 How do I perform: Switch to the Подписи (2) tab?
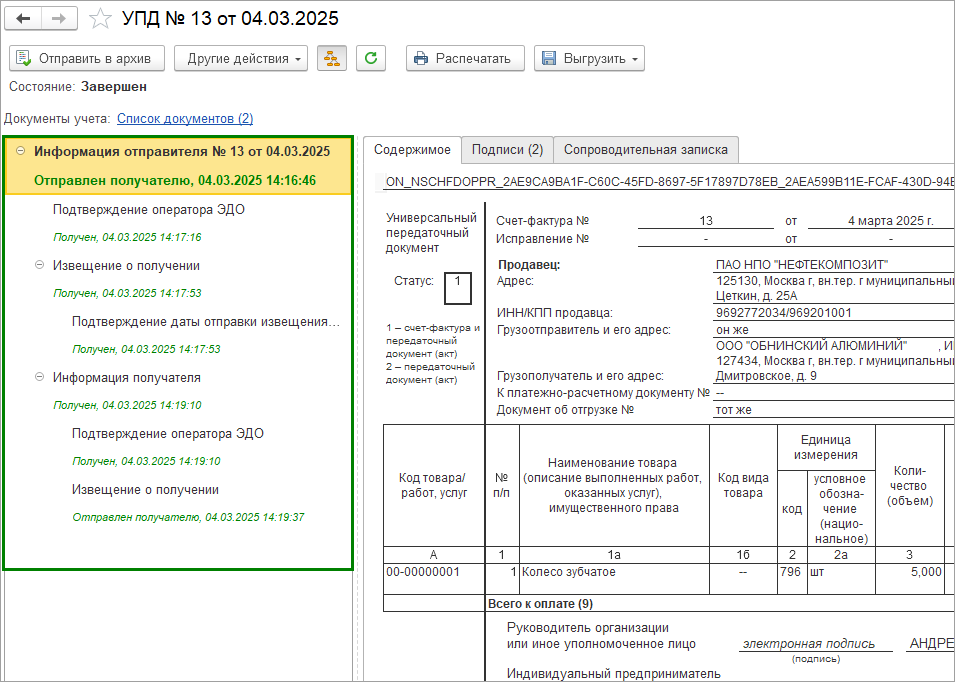coord(507,150)
